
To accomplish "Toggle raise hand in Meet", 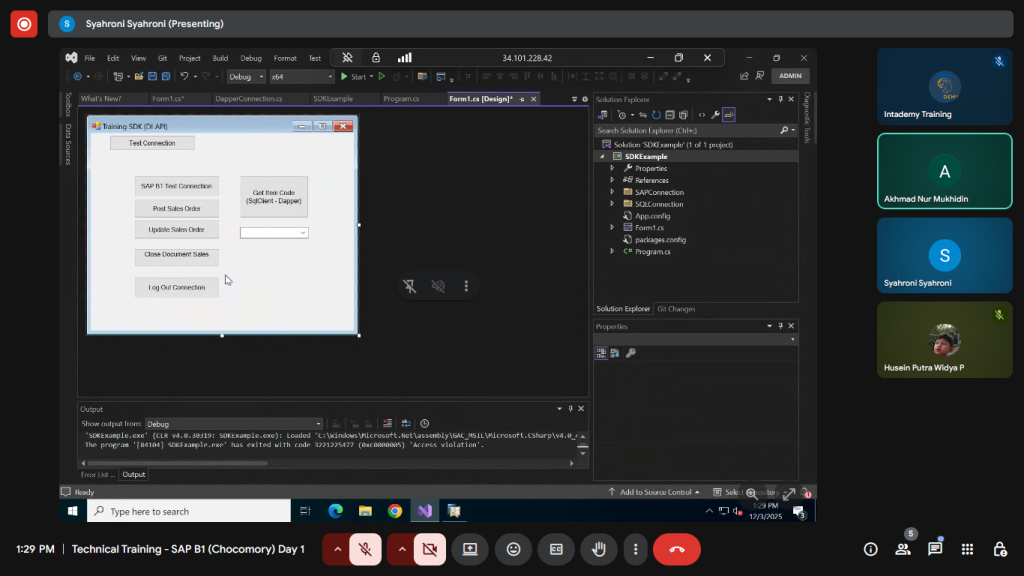I will (x=599, y=549).
